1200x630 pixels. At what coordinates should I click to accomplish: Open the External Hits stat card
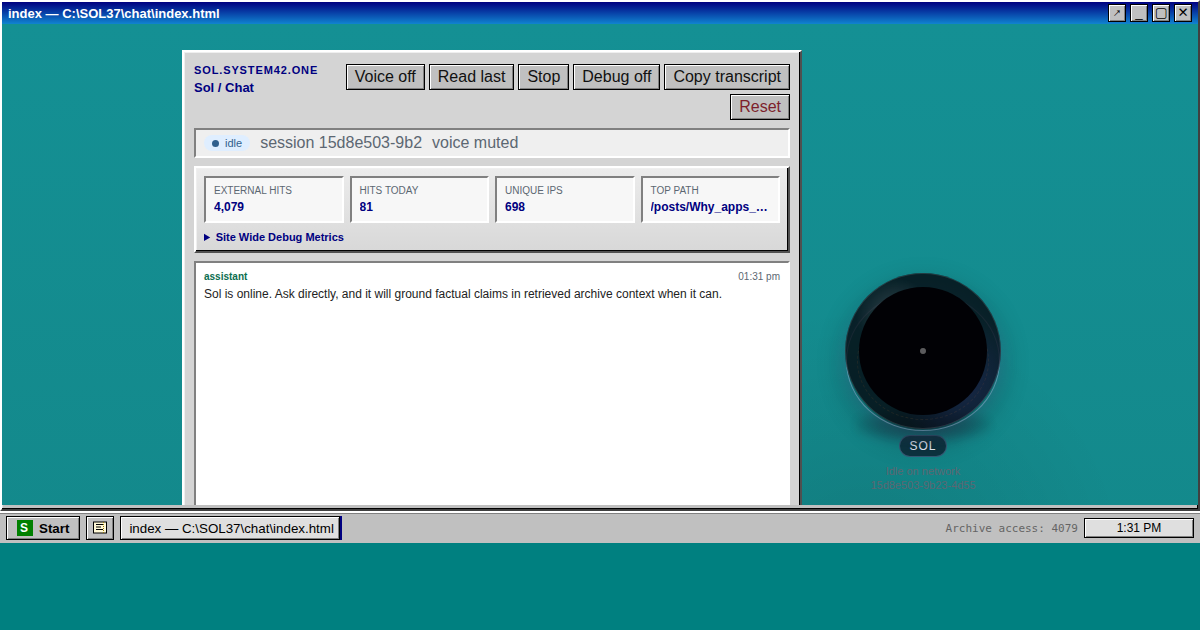click(x=273, y=199)
